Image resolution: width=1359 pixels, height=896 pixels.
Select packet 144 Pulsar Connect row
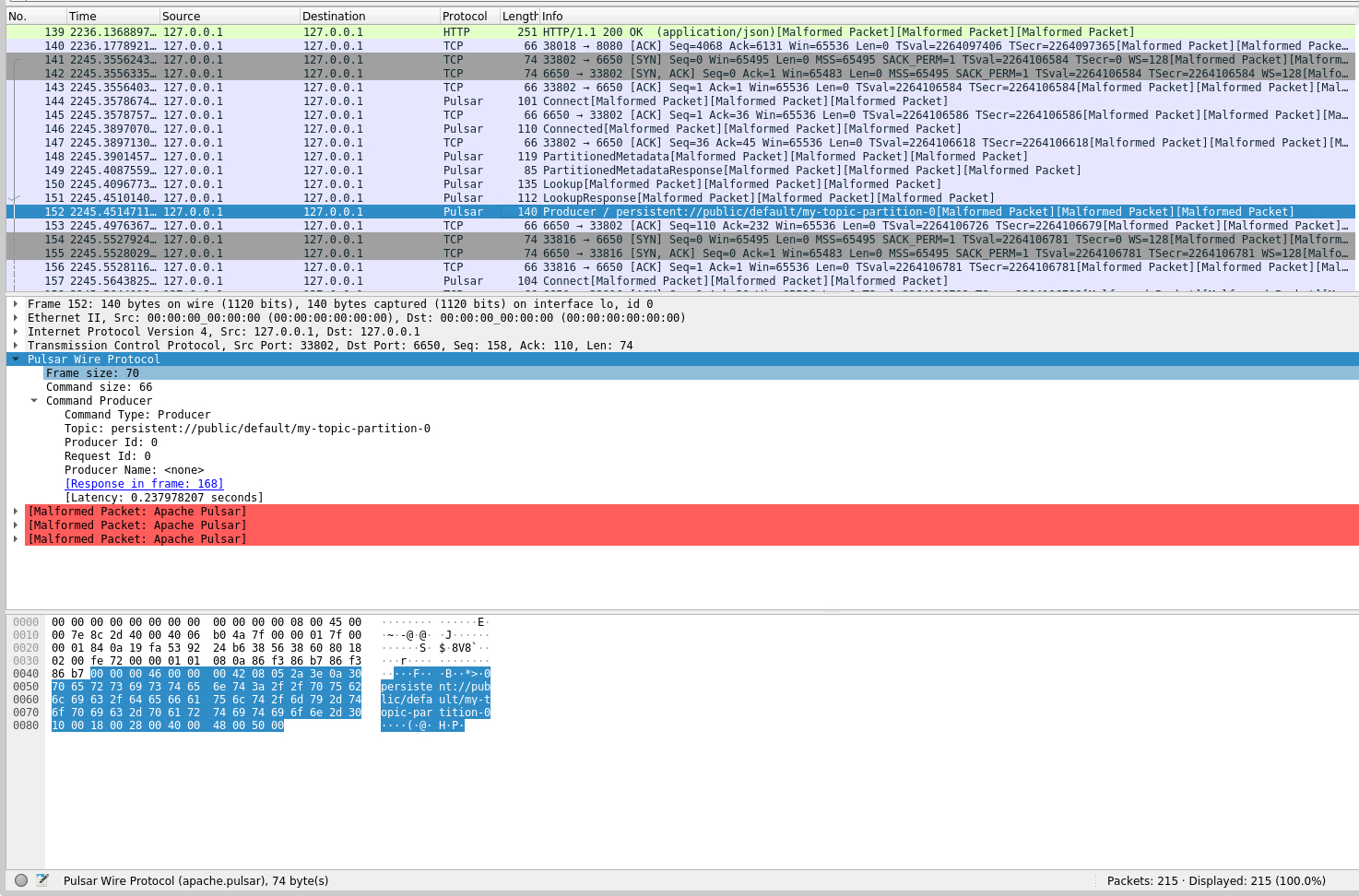[x=680, y=100]
